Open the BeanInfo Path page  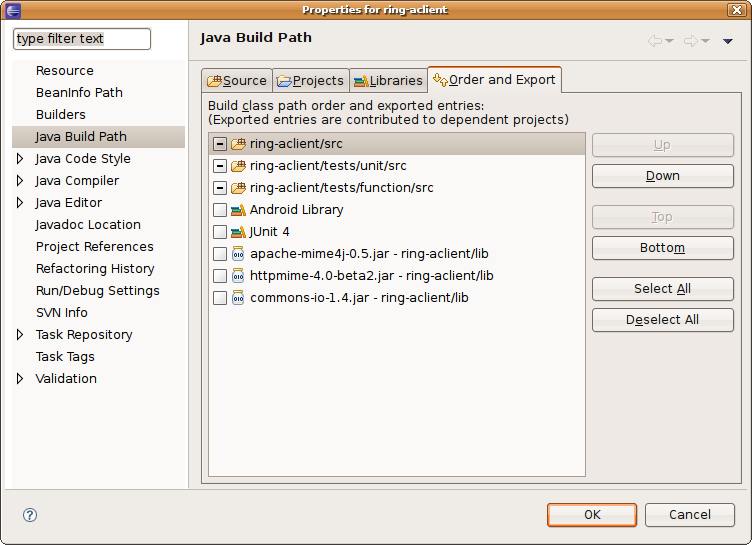79,93
